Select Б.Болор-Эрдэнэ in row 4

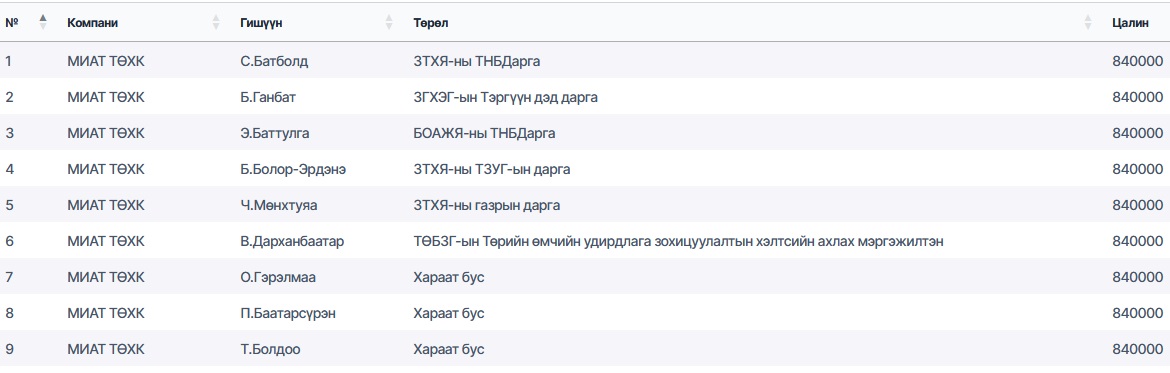click(292, 169)
